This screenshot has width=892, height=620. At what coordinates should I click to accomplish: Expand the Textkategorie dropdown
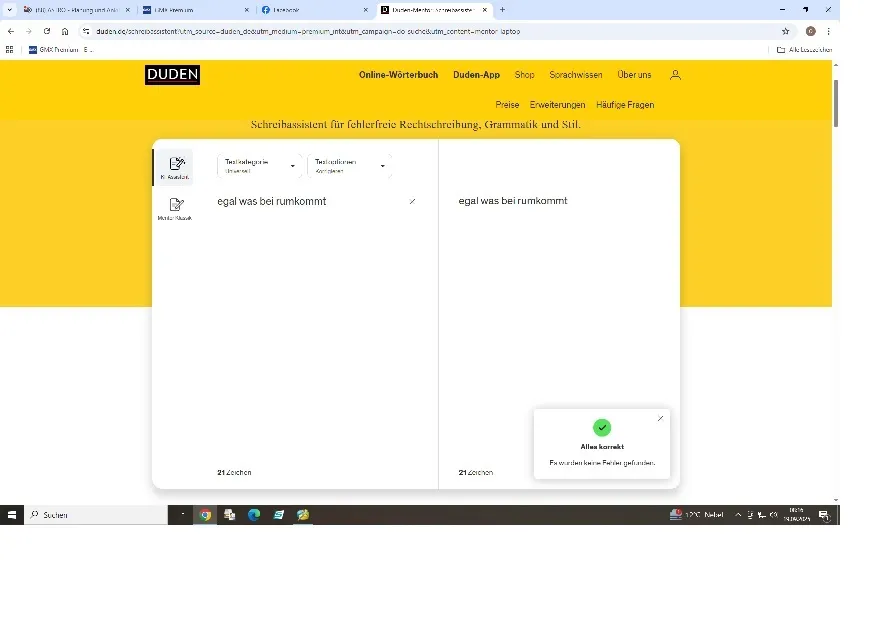(259, 166)
